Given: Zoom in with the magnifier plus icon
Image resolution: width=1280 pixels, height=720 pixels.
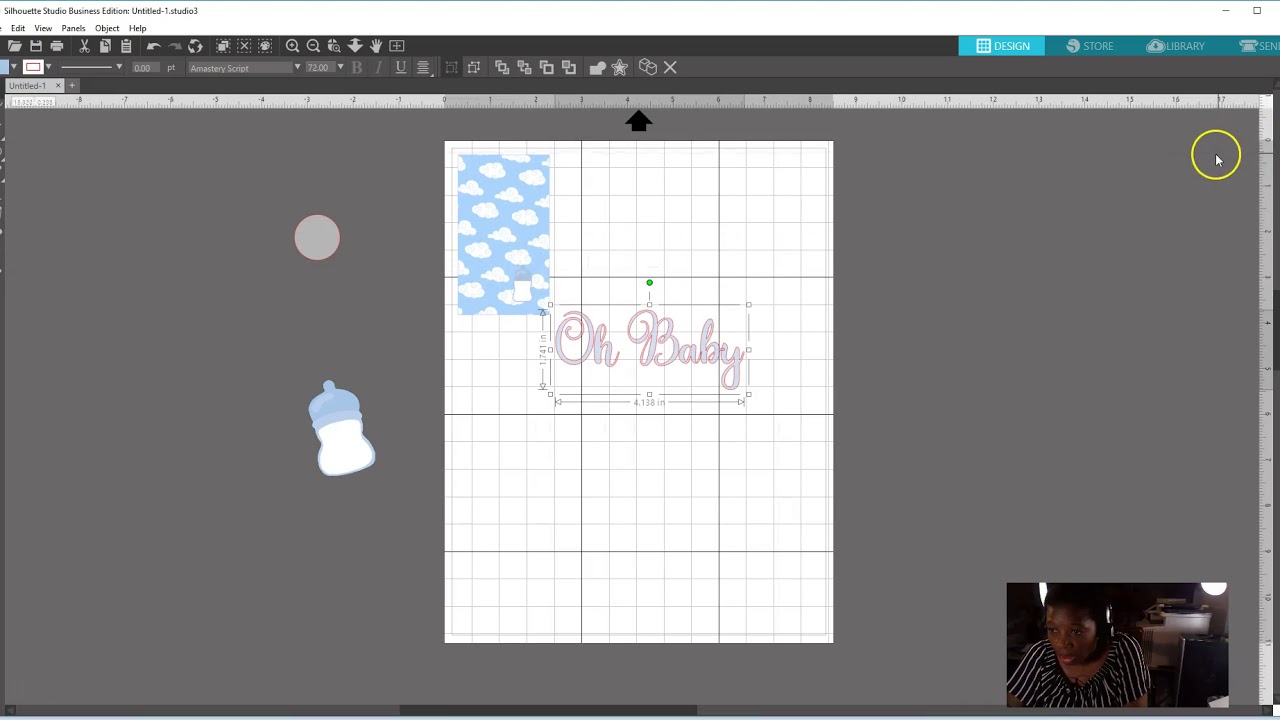Looking at the screenshot, I should pyautogui.click(x=292, y=46).
